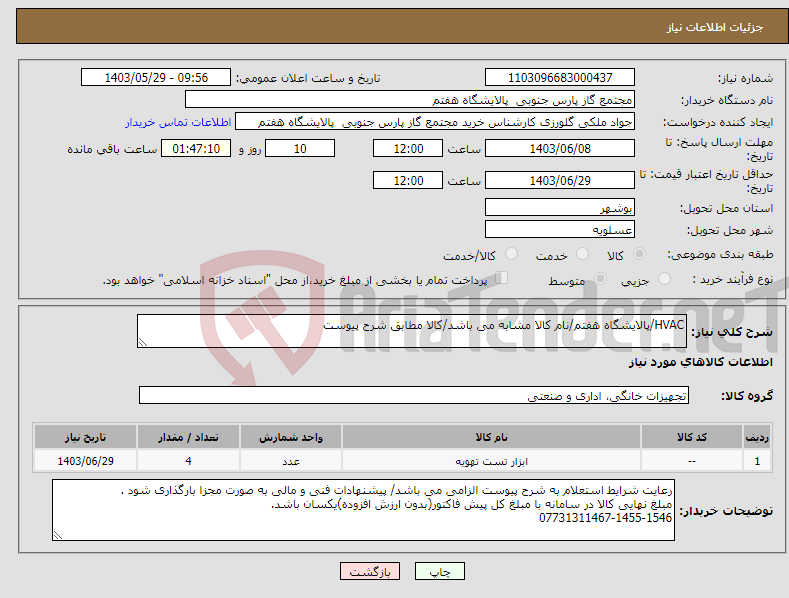Click the عسلویه delivery city field
The image size is (789, 598).
[560, 230]
